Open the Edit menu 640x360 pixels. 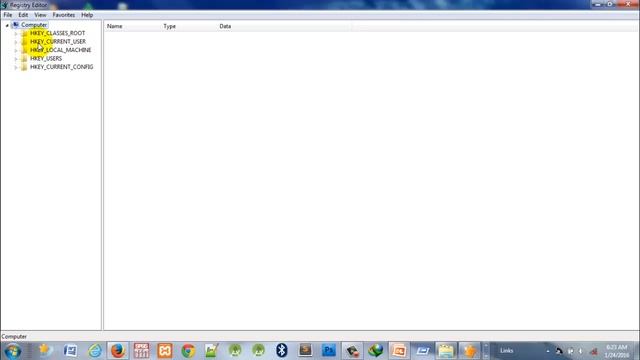[x=23, y=15]
